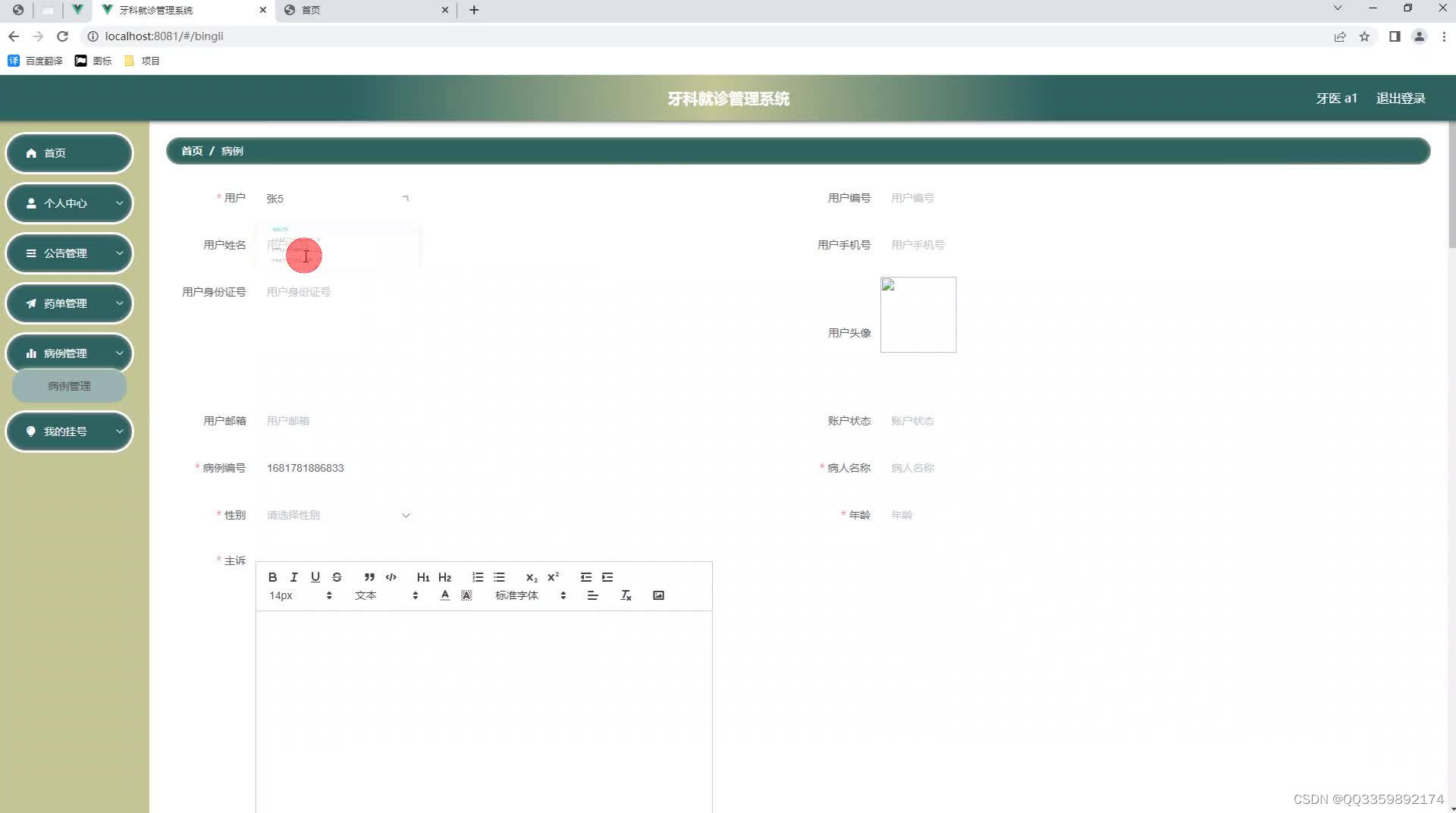
Task: Click 牙医 a1 user label
Action: click(1336, 99)
